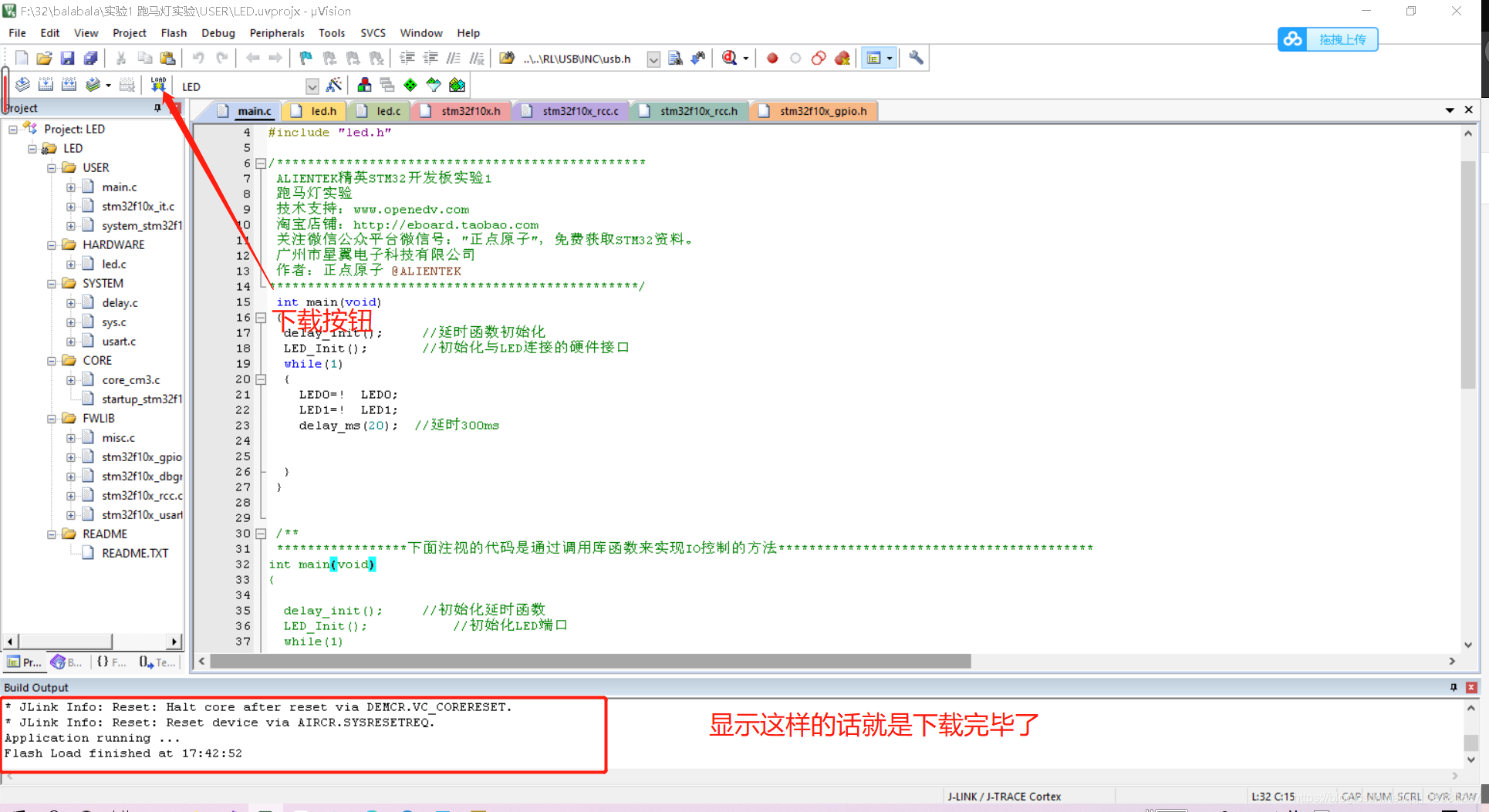Open find text history dropdown

point(653,59)
